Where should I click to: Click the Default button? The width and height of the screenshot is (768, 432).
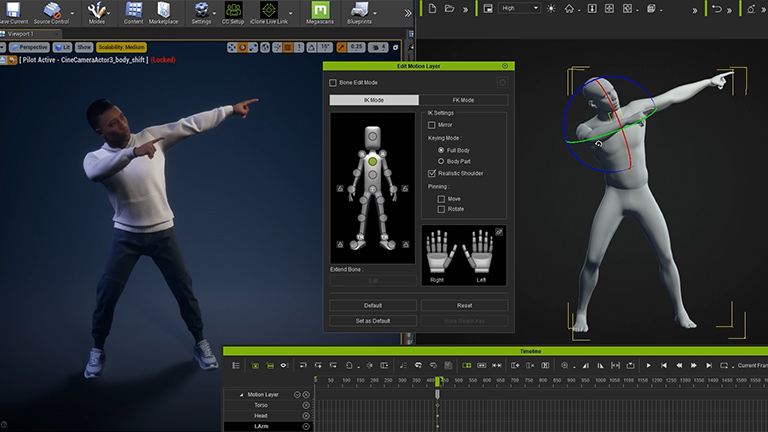373,306
